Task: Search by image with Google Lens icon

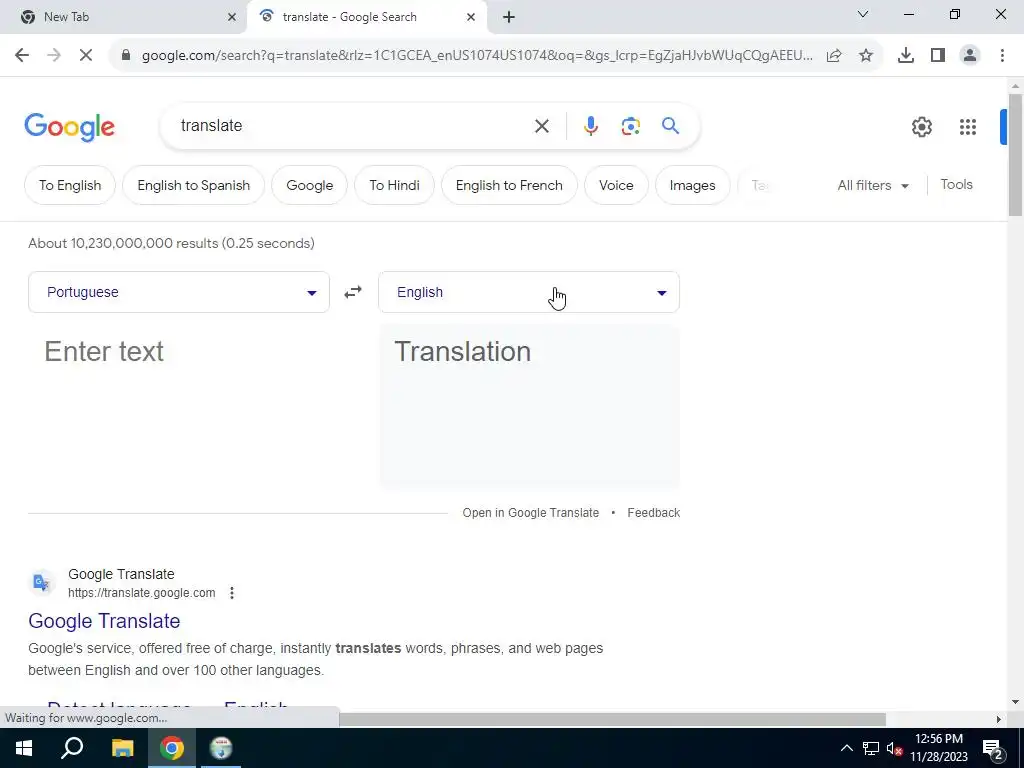Action: (x=630, y=126)
